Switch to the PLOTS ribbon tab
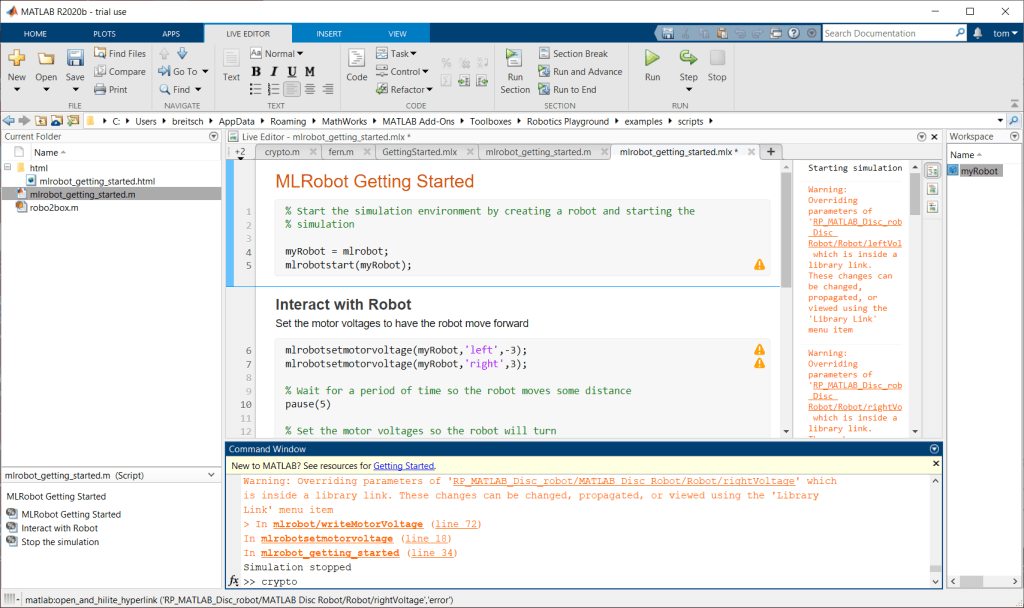The image size is (1024, 608). pos(104,33)
